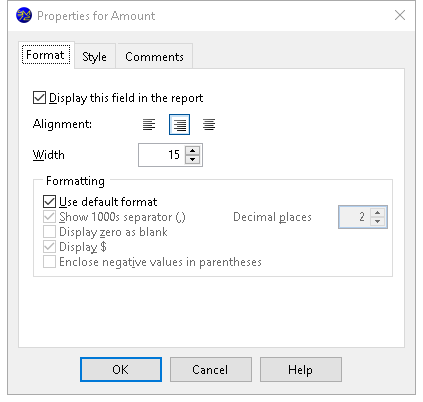Increase Decimal places with up arrow
Image resolution: width=423 pixels, height=402 pixels.
pyautogui.click(x=377, y=213)
